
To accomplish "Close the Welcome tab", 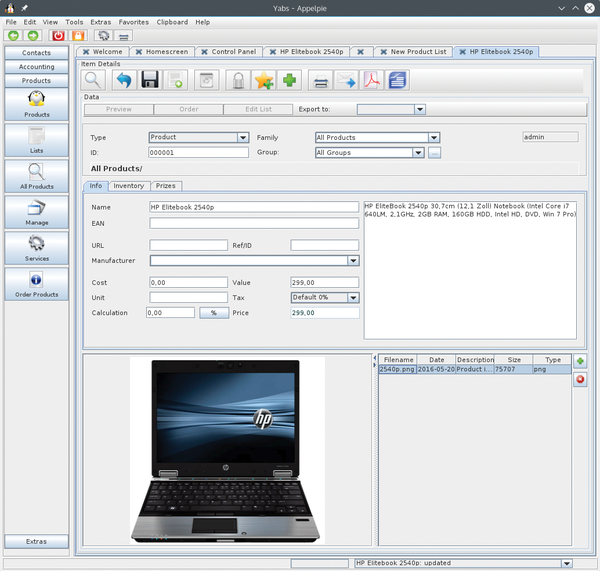I will coord(86,52).
